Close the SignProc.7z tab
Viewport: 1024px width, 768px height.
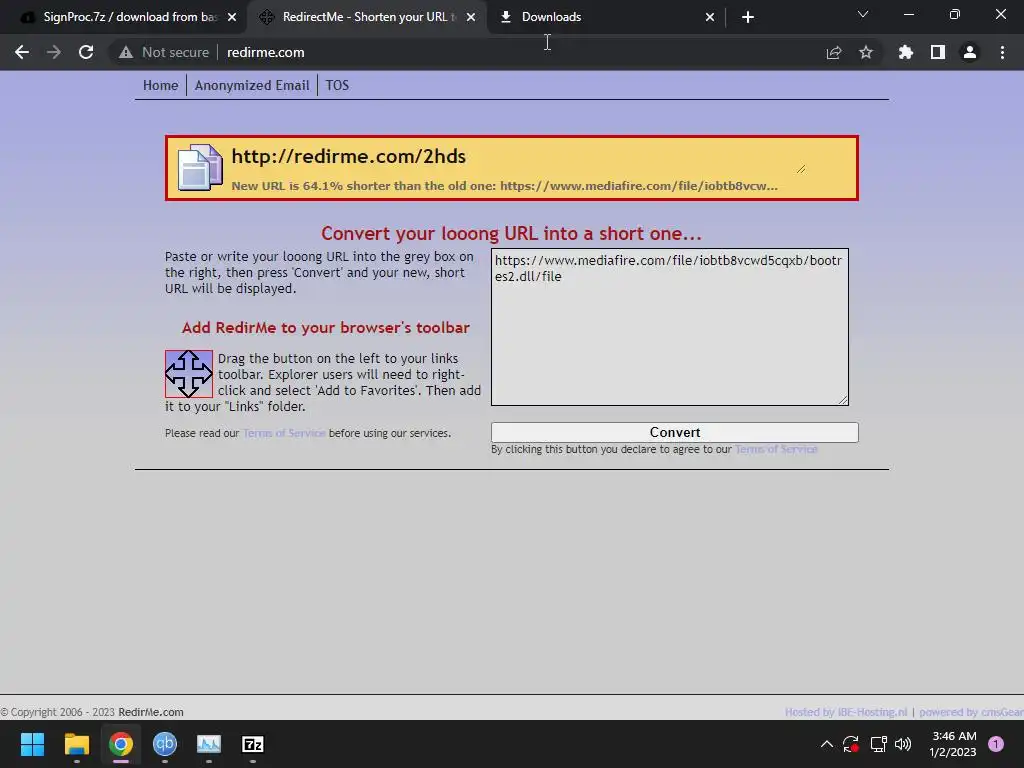(232, 17)
